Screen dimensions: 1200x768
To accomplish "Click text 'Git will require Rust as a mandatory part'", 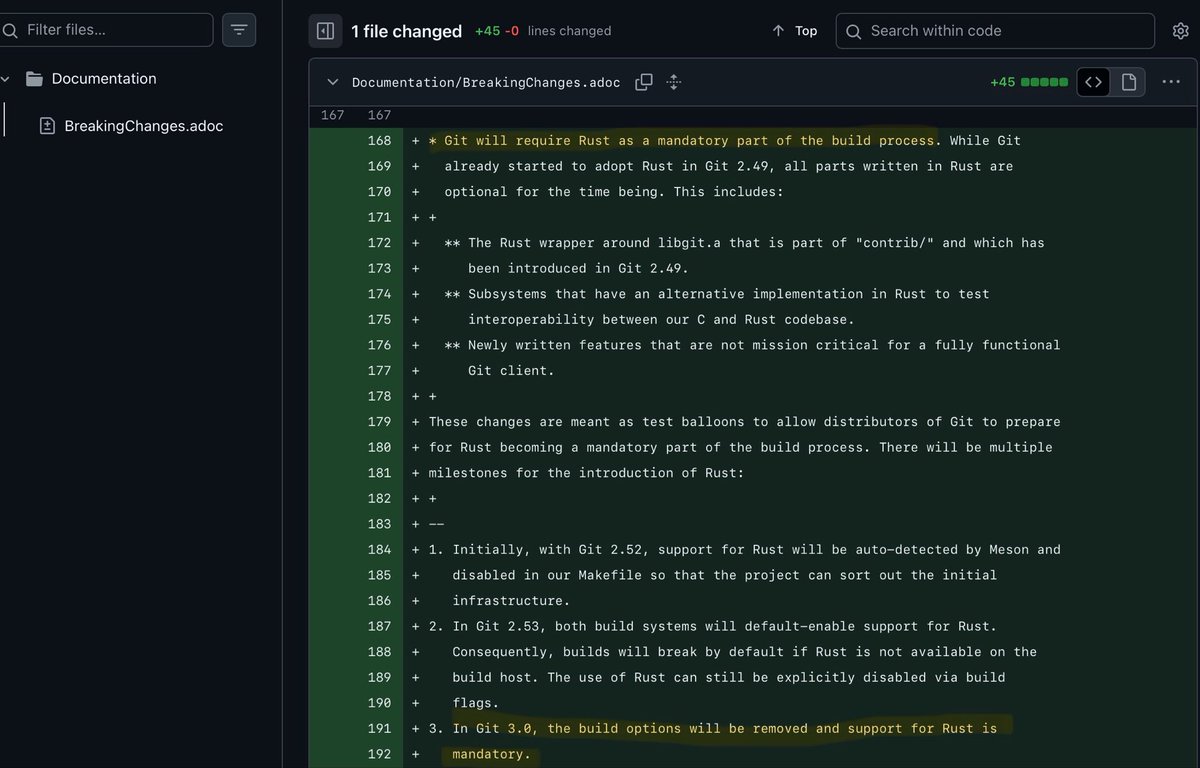I will [x=603, y=141].
